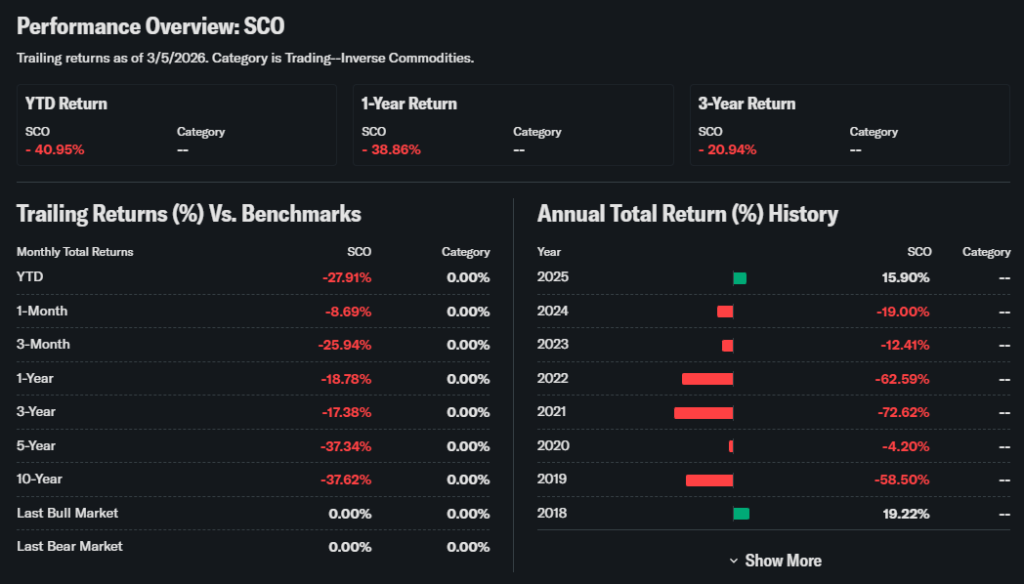Select the 2021 red return bar

tap(703, 413)
